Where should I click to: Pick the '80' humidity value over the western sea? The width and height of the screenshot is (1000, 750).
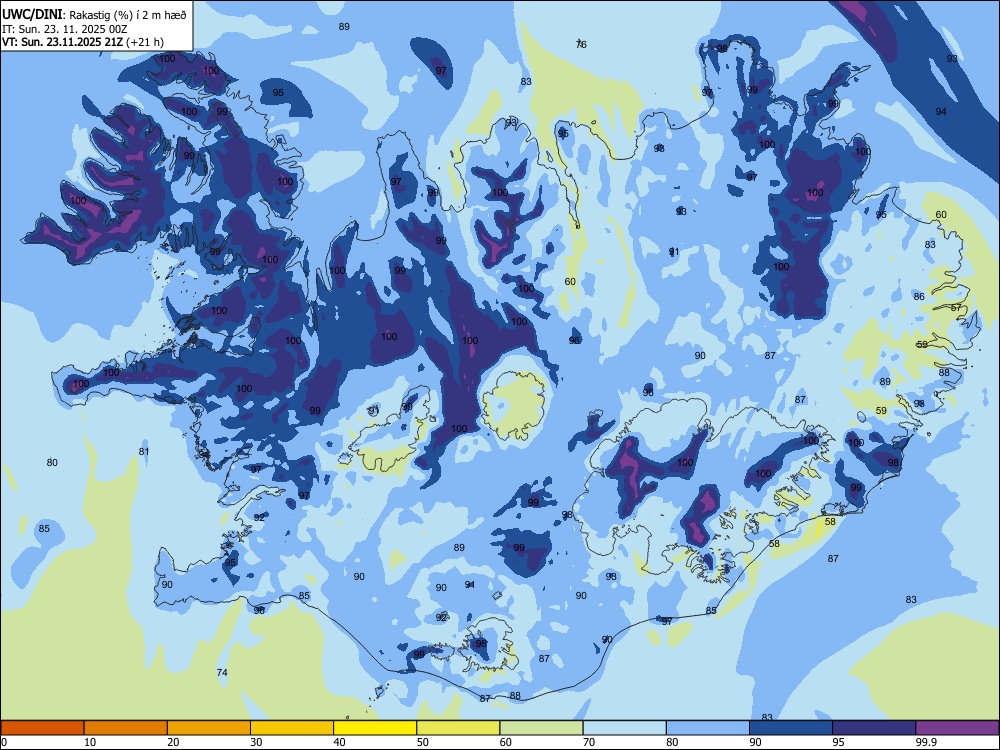click(52, 462)
